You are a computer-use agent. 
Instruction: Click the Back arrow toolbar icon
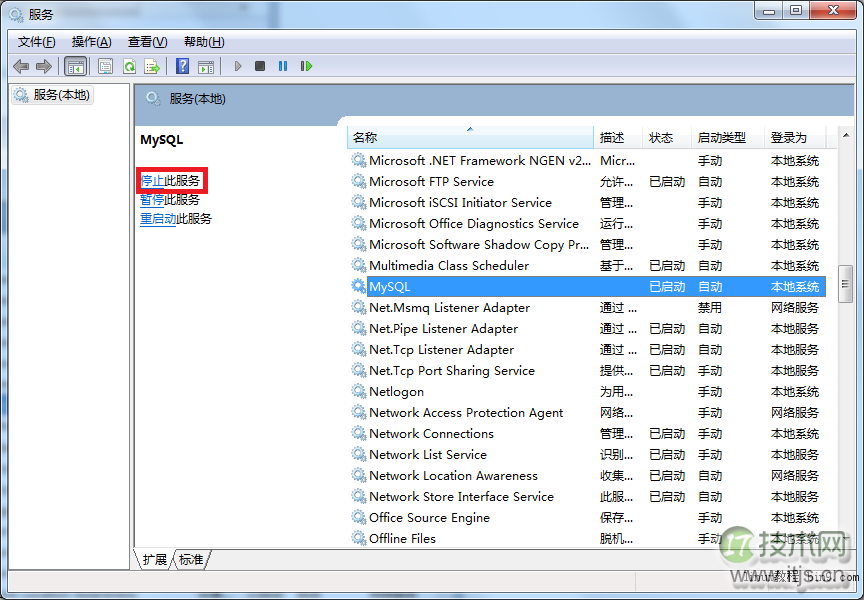click(21, 67)
